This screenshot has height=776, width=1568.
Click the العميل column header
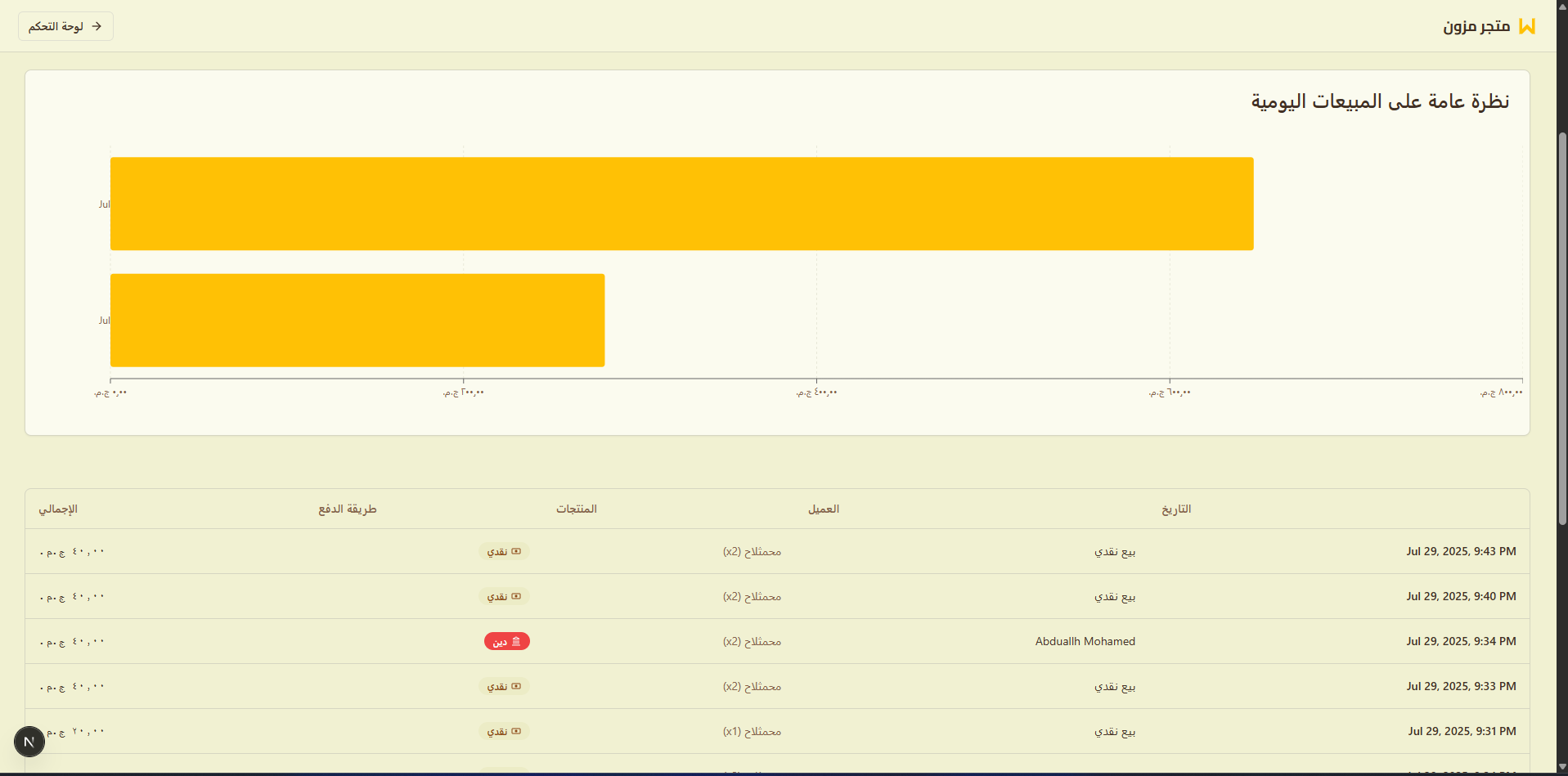click(824, 509)
